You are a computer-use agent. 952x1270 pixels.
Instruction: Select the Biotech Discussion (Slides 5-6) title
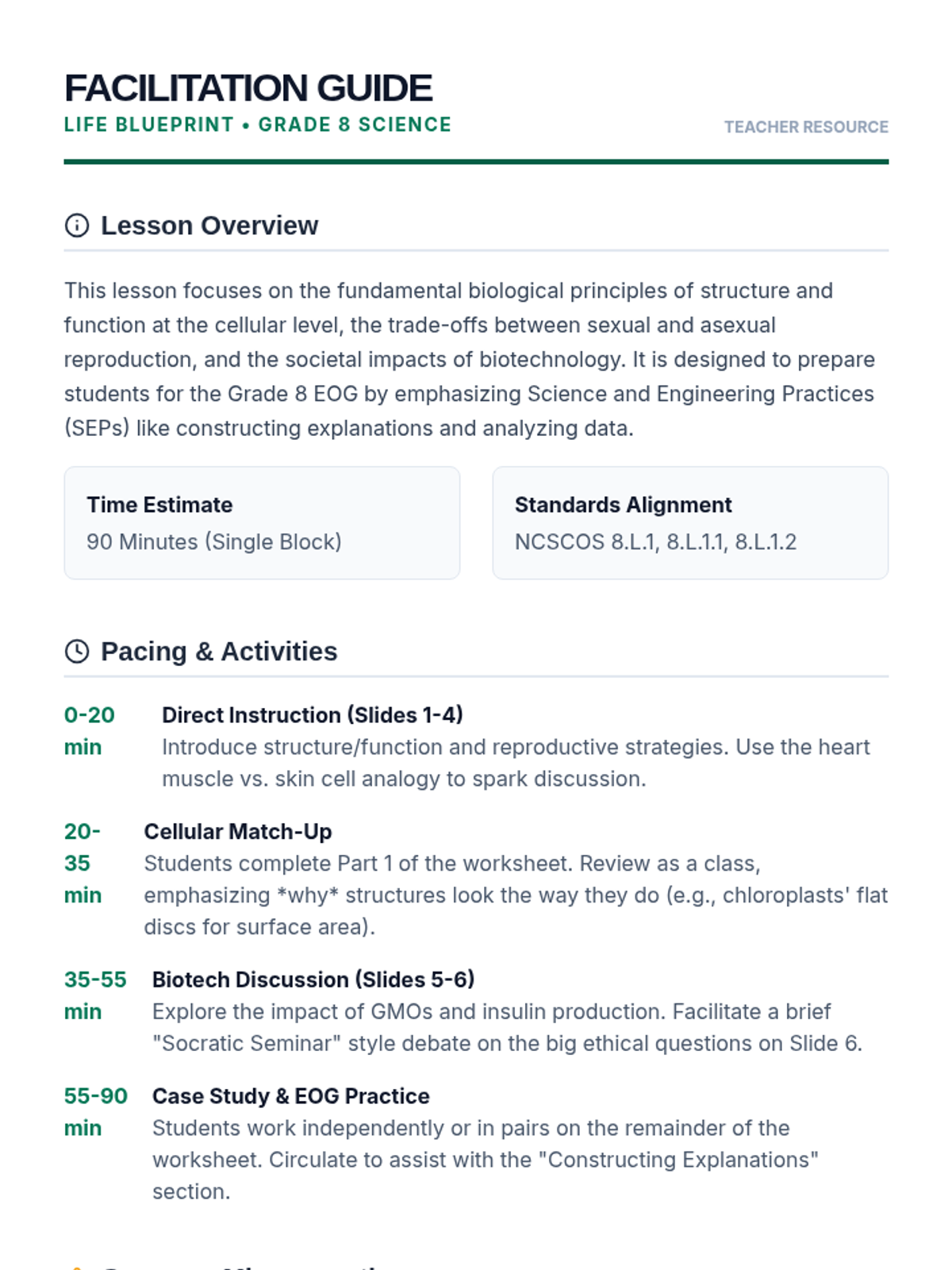click(313, 979)
